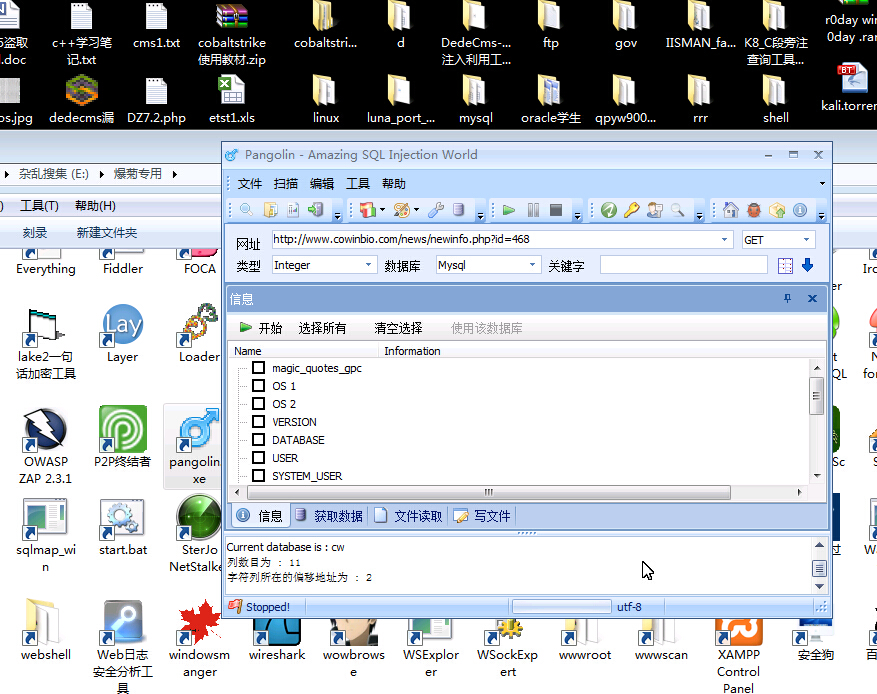Image resolution: width=877 pixels, height=694 pixels.
Task: Open the Mysql database dropdown
Action: [x=532, y=265]
